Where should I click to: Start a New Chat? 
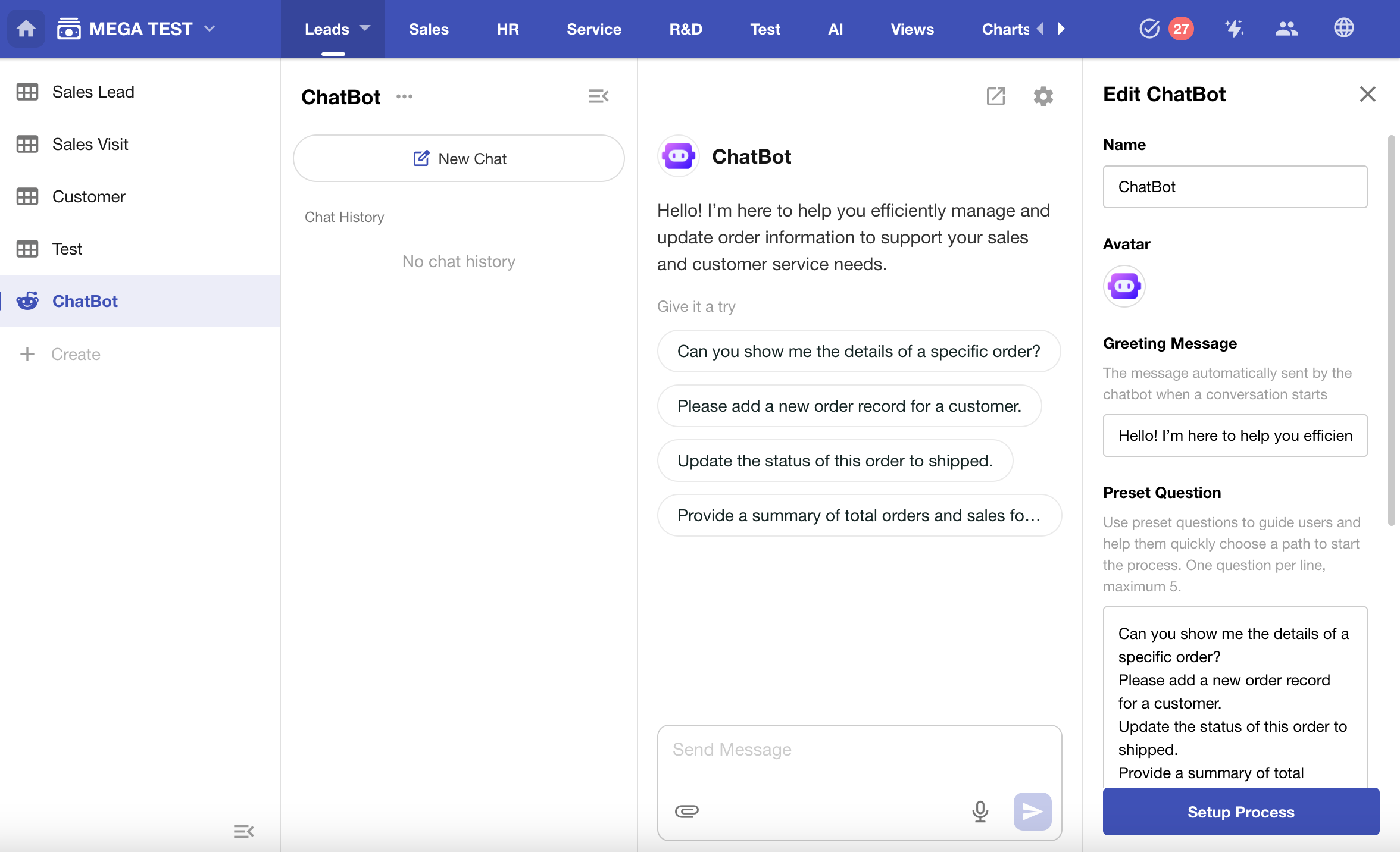click(458, 159)
